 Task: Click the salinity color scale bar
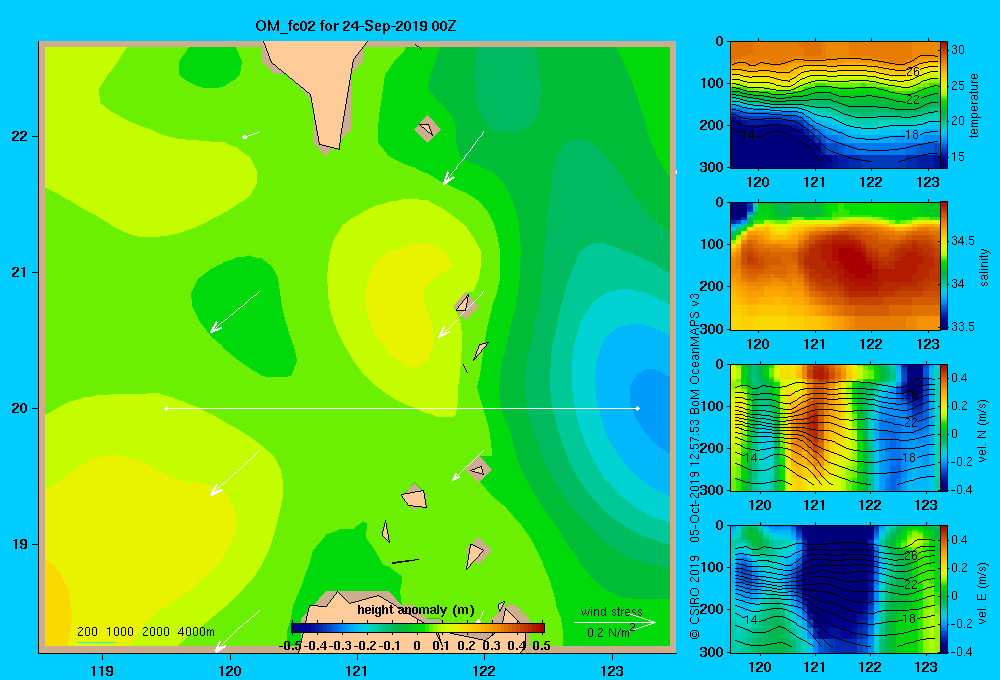(944, 266)
